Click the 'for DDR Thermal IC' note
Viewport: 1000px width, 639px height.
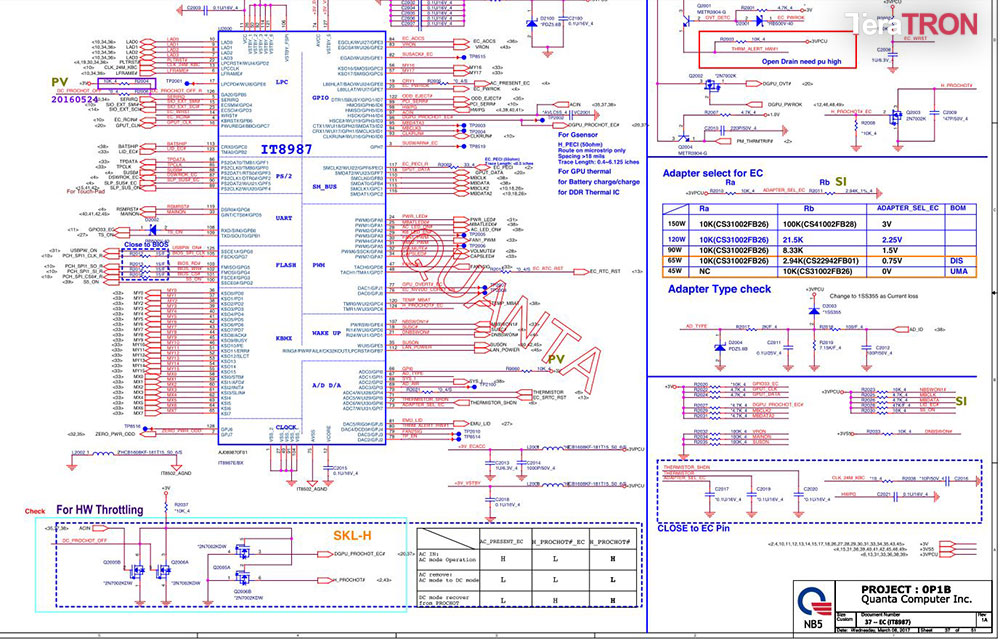pyautogui.click(x=589, y=192)
